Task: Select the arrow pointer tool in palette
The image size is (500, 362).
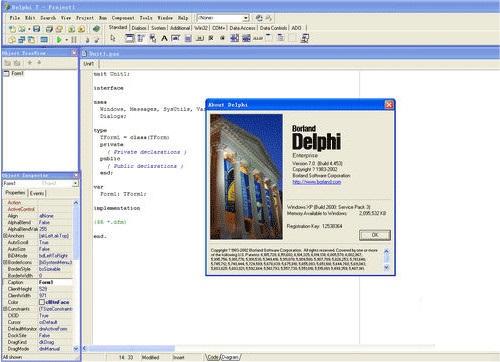Action: 113,38
